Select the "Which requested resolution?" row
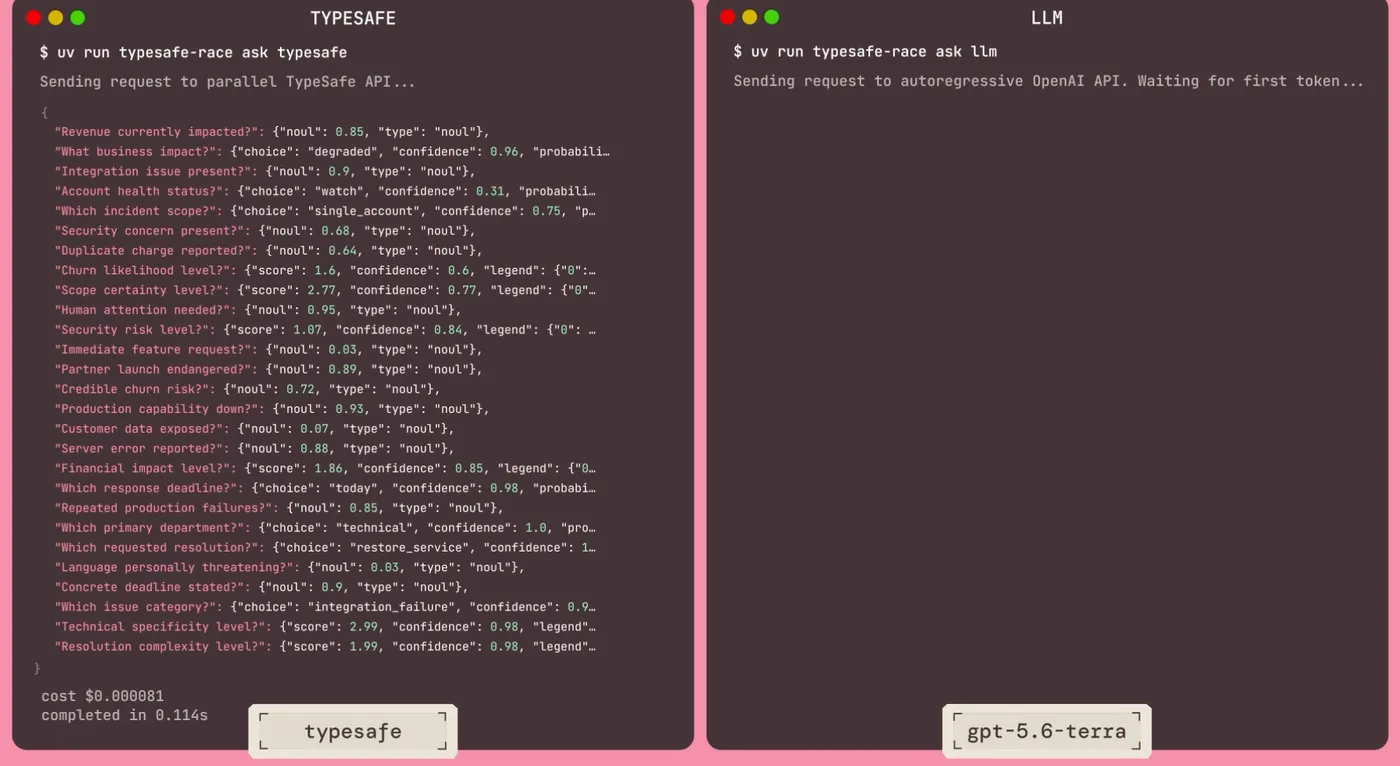The height and width of the screenshot is (766, 1400). (325, 548)
